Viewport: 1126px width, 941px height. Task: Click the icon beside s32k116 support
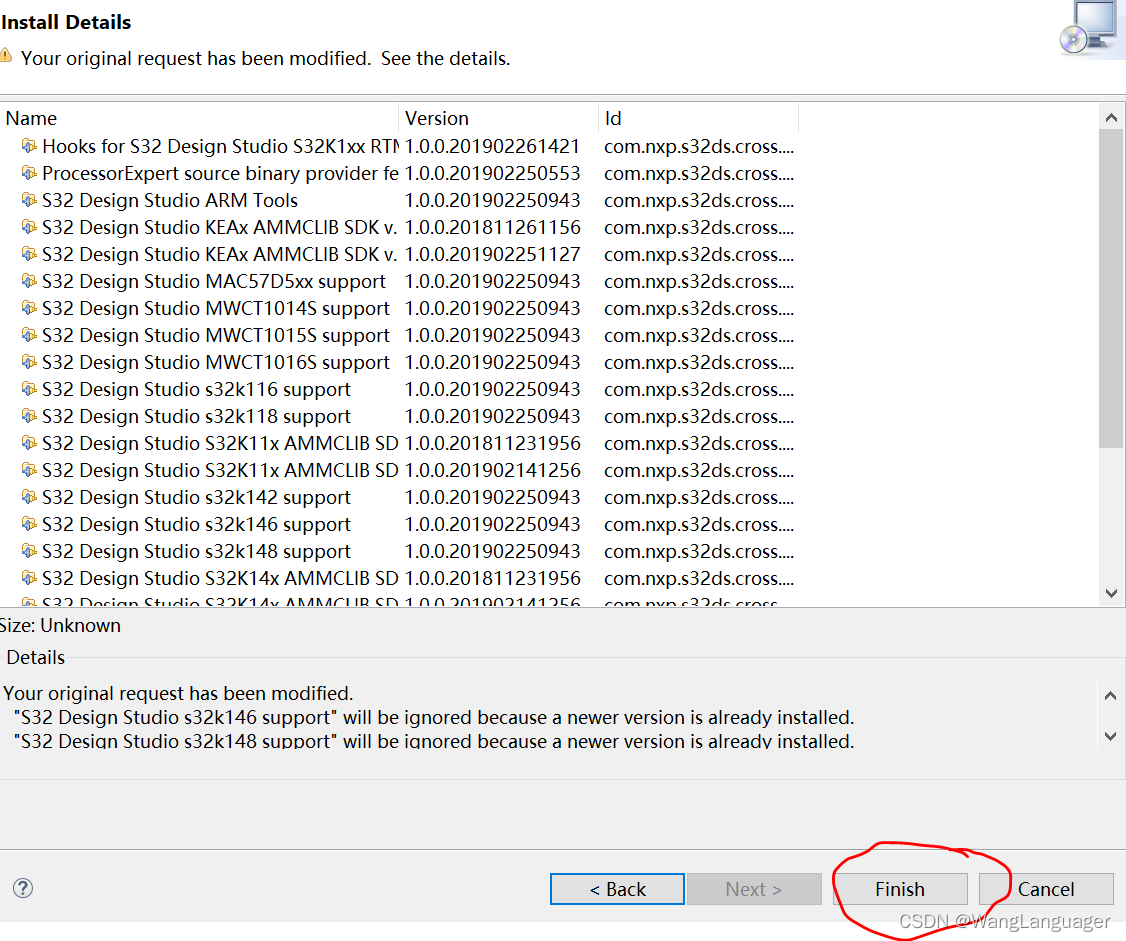tap(29, 389)
